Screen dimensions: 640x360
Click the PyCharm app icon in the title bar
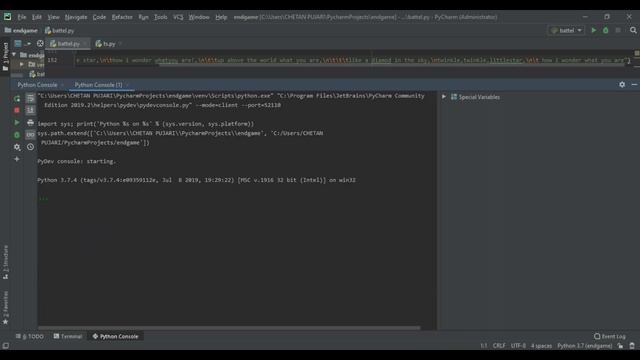(7, 17)
